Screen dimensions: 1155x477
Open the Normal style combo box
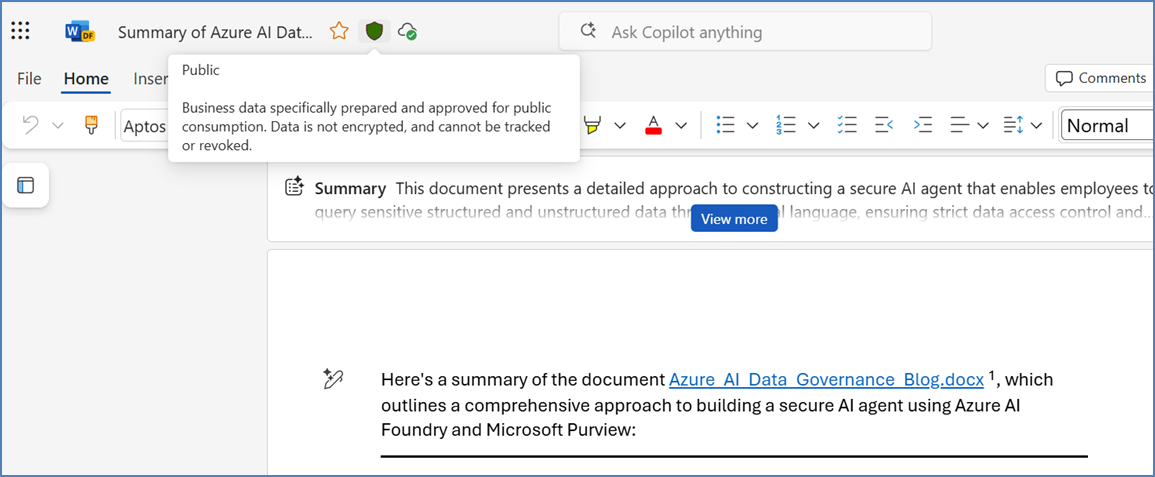[x=1106, y=125]
